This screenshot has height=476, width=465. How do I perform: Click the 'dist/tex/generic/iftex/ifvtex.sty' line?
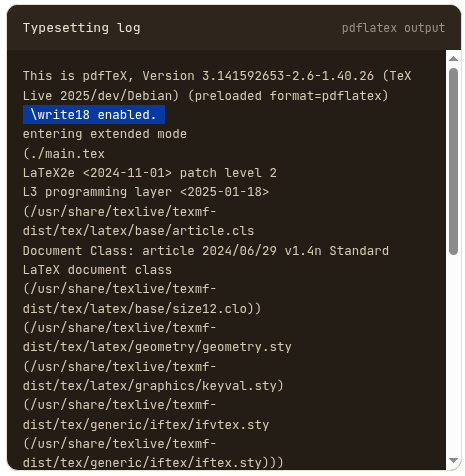(x=146, y=425)
